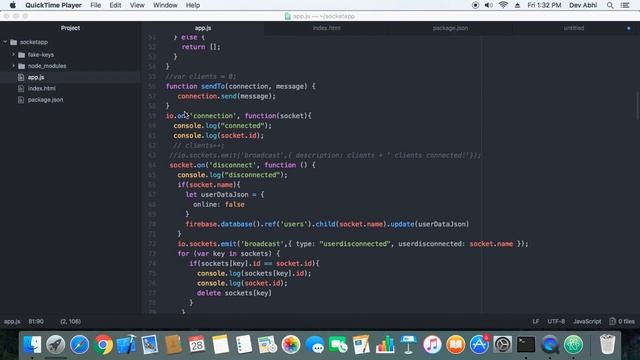Click the app.js file name in status bar
The height and width of the screenshot is (360, 640).
tap(12, 322)
